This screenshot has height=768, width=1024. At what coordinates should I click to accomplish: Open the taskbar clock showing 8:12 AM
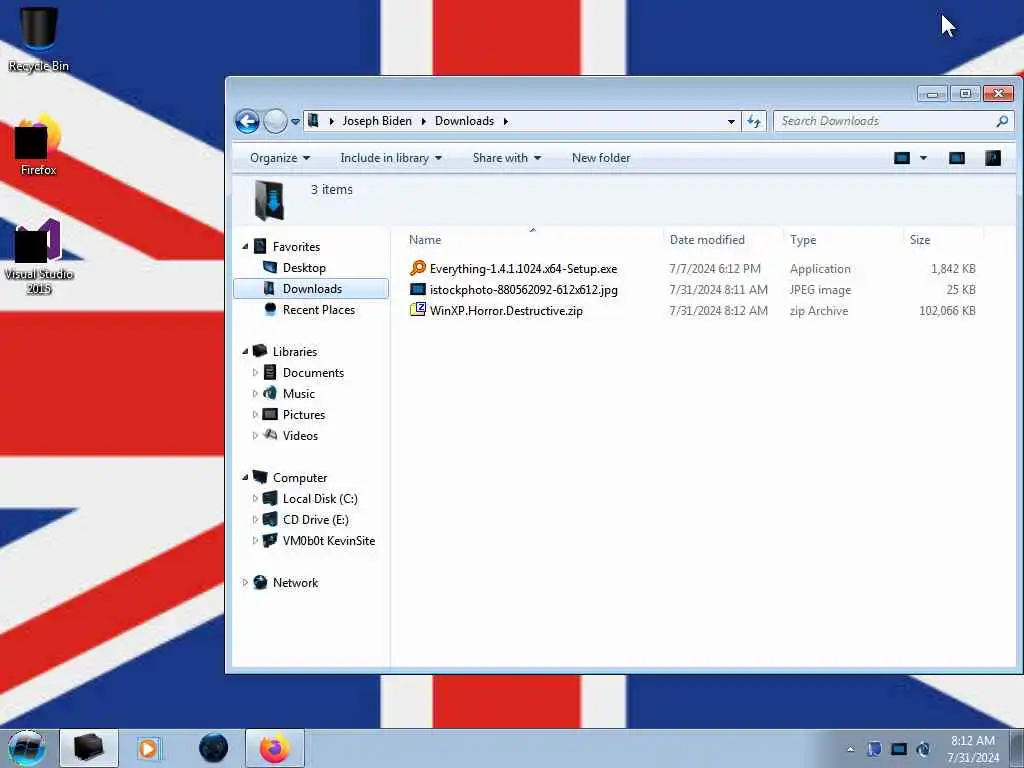973,749
